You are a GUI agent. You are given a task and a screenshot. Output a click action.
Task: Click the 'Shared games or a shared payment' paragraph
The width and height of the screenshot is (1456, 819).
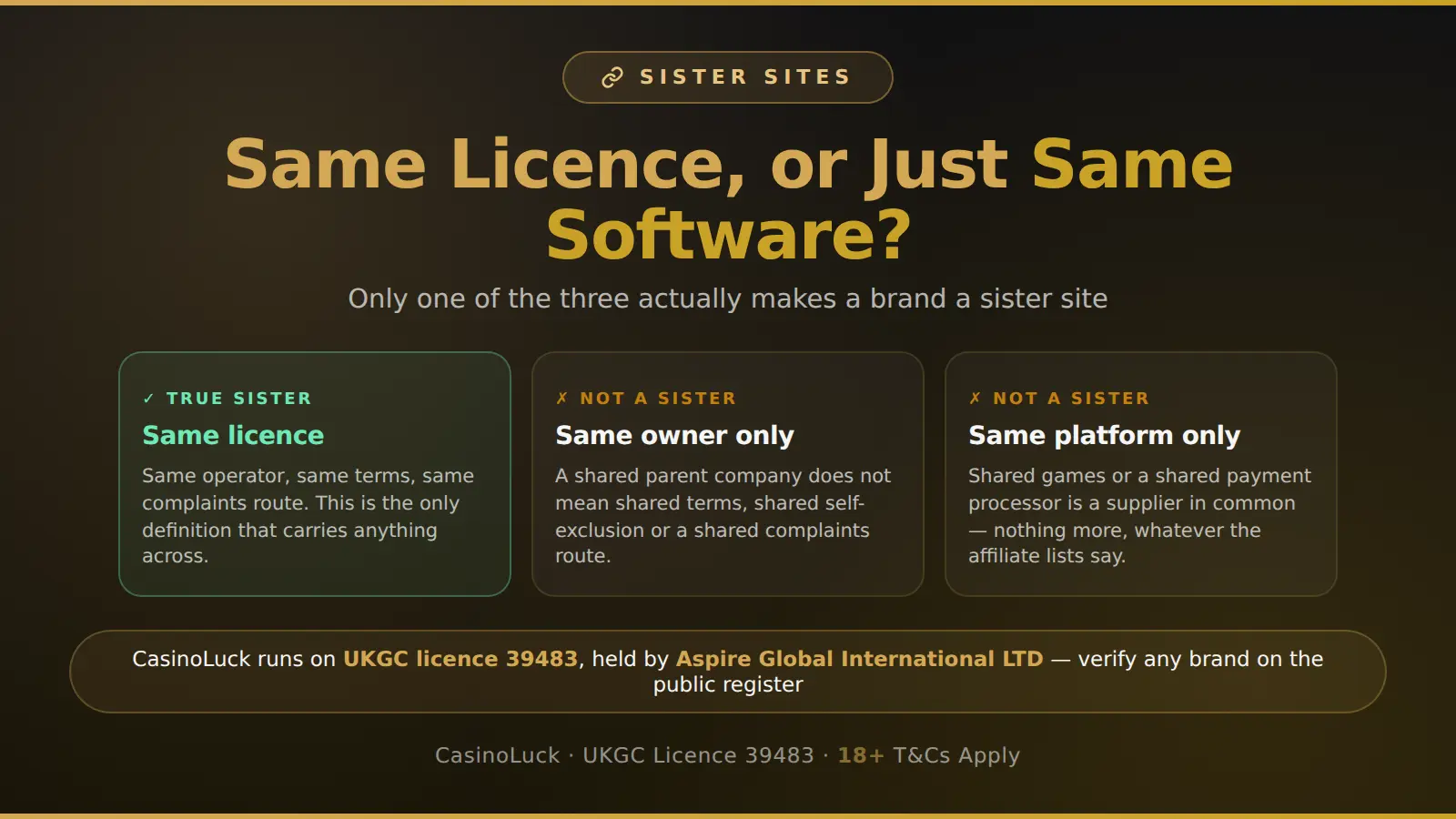(1139, 516)
